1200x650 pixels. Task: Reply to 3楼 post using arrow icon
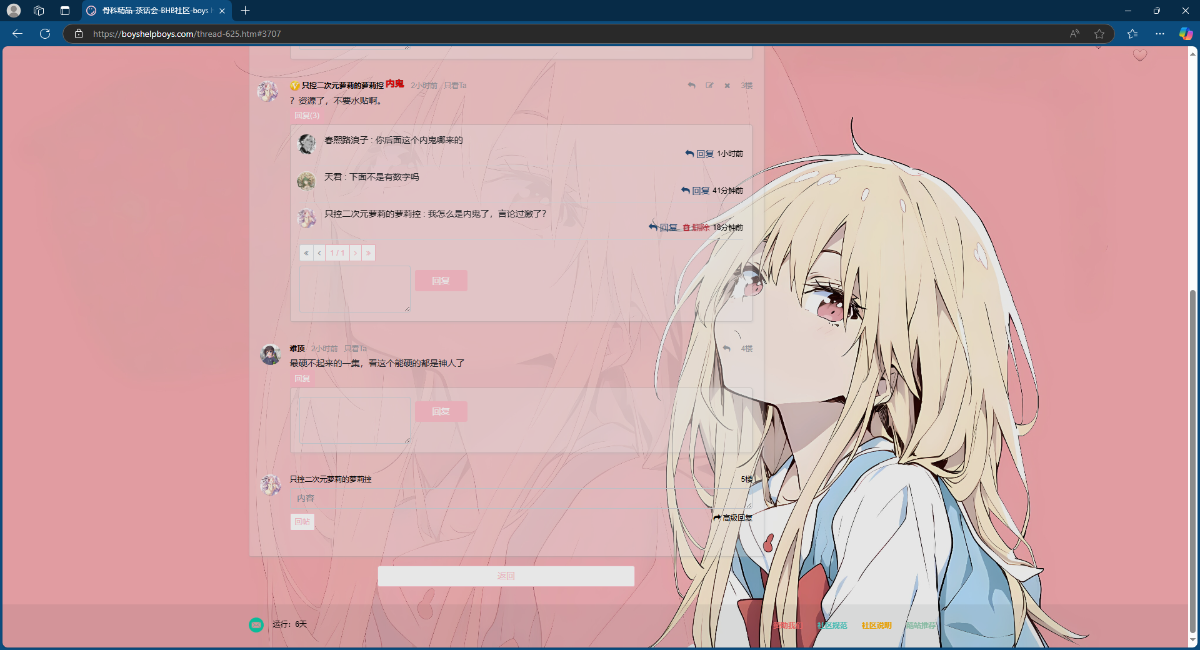click(x=691, y=85)
